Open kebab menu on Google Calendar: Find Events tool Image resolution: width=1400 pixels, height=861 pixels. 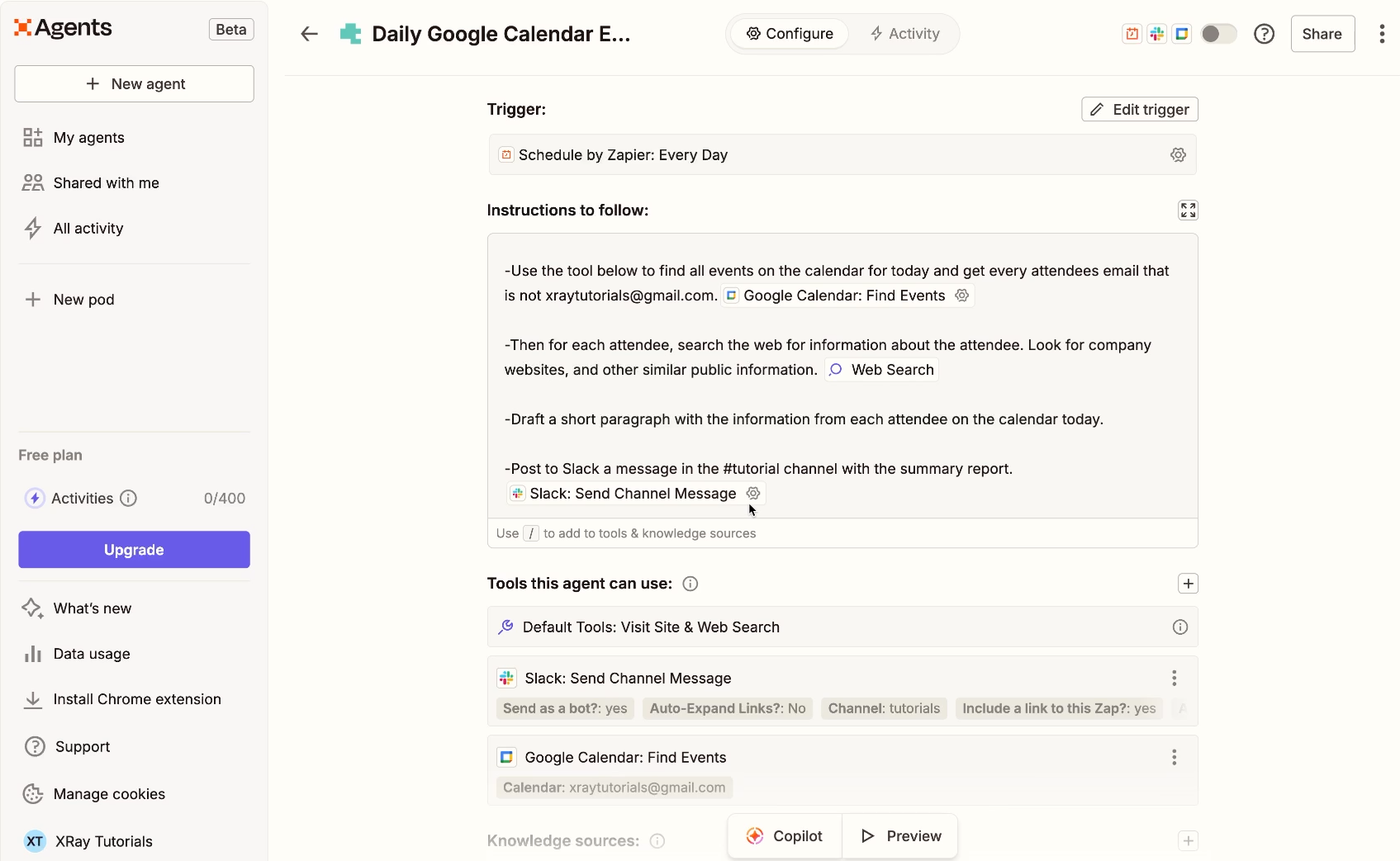(1173, 757)
